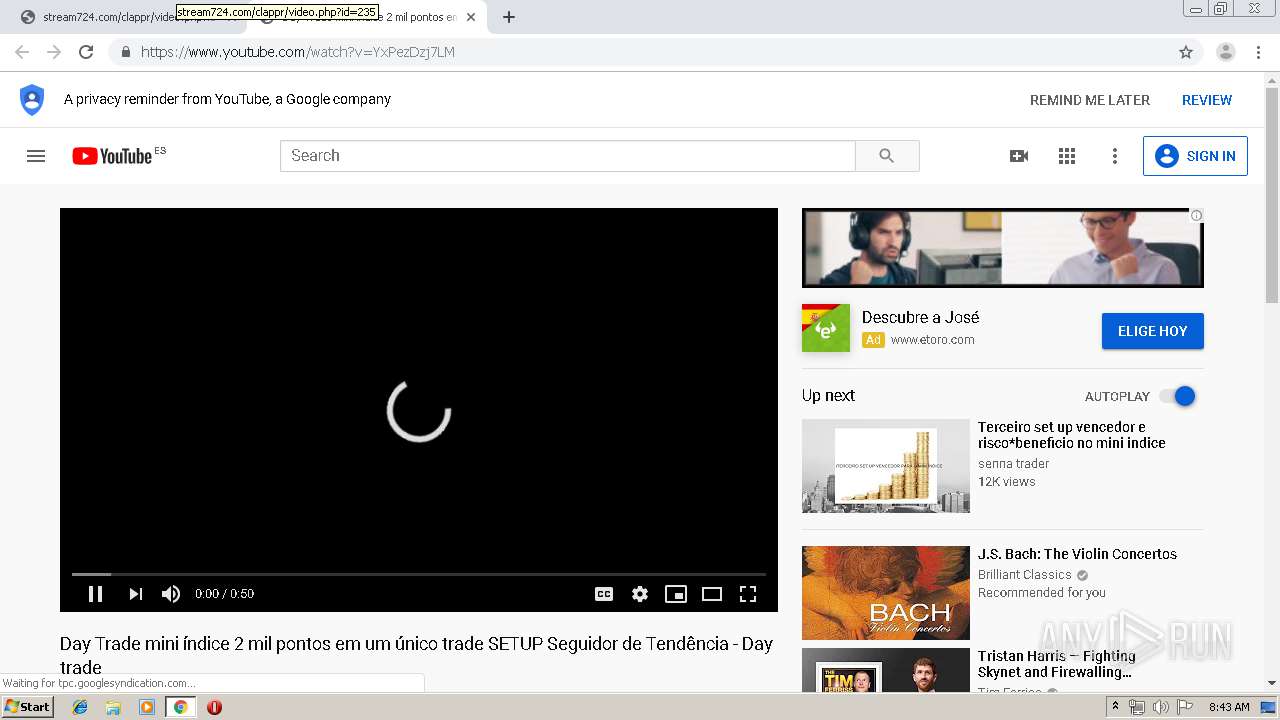
Task: Click the Descubre a José ad title
Action: pyautogui.click(x=920, y=317)
